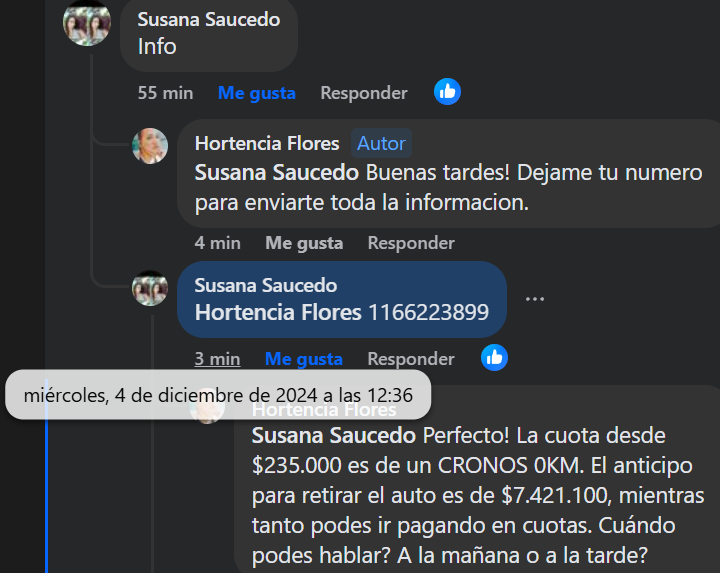Open the underlined 3 min timestamp

pyautogui.click(x=218, y=359)
